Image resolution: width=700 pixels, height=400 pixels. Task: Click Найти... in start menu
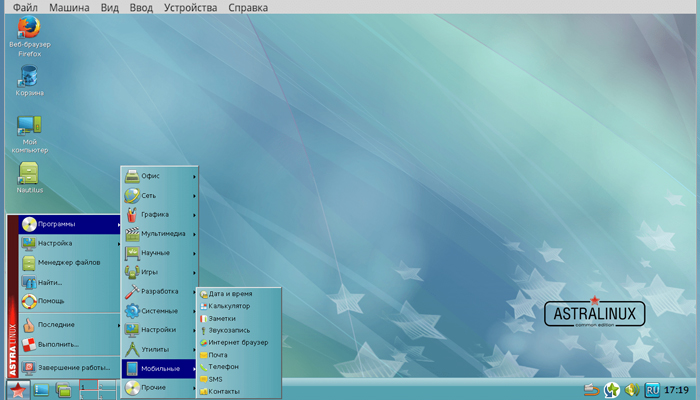point(70,282)
